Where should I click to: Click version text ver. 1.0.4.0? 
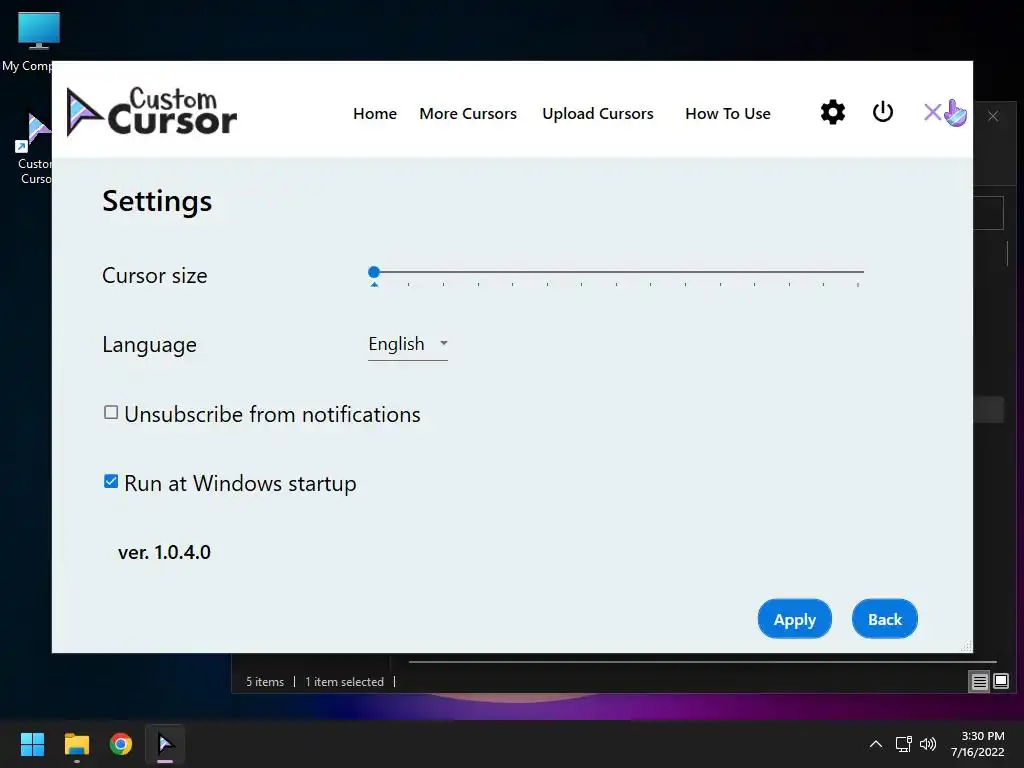coord(164,552)
